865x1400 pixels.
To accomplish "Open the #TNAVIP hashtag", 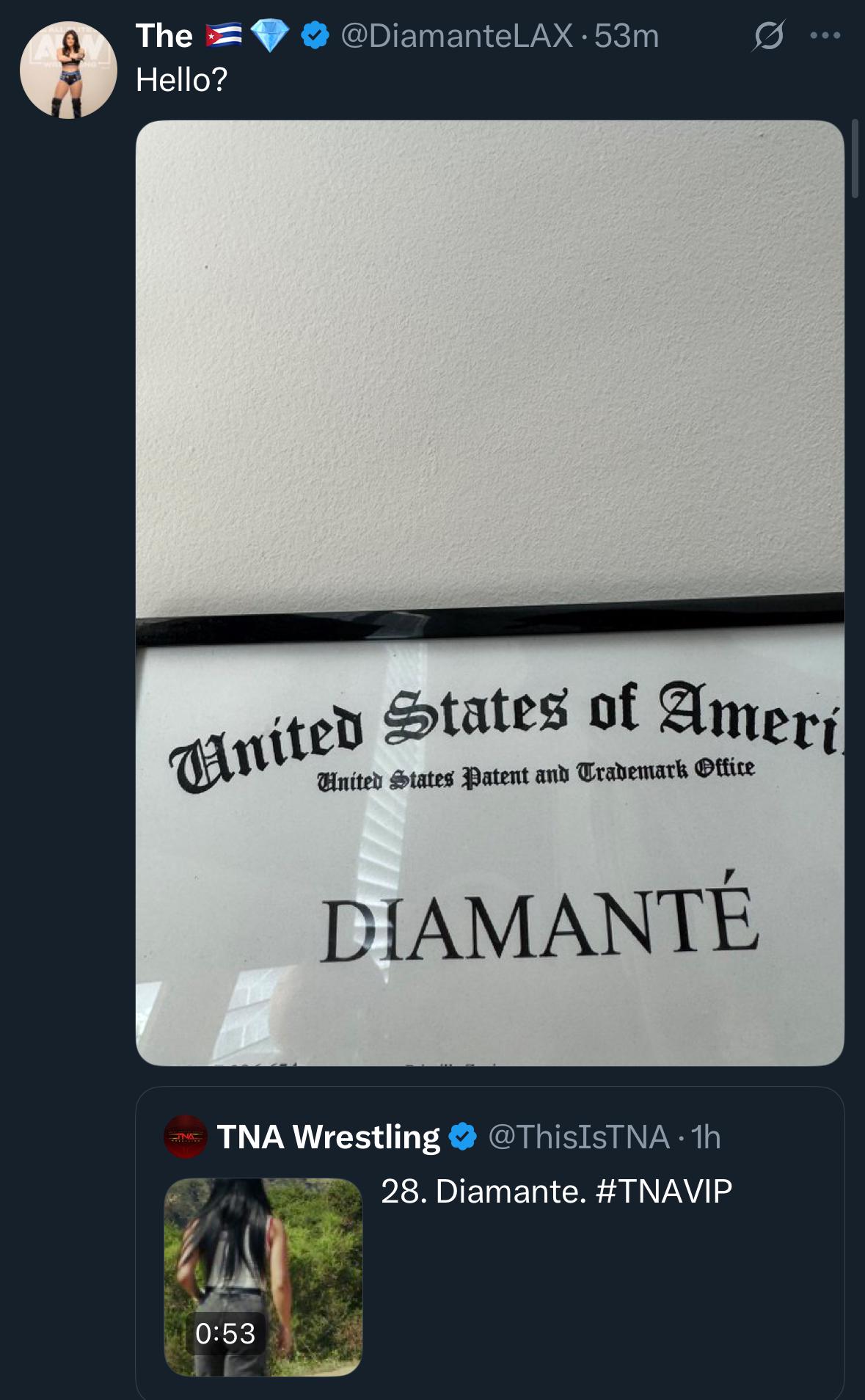I will tap(664, 1191).
